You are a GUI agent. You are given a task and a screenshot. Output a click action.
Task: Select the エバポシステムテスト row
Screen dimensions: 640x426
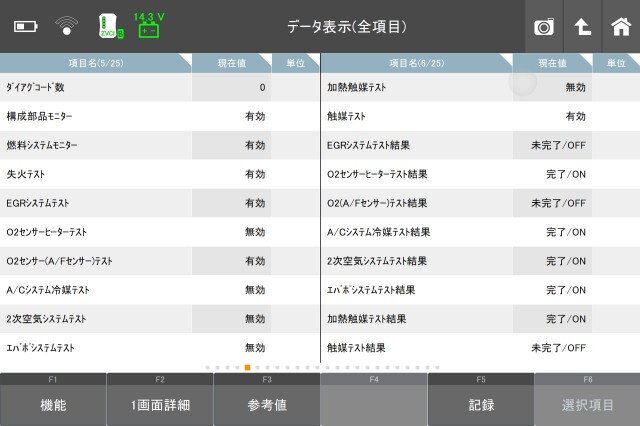tap(160, 348)
